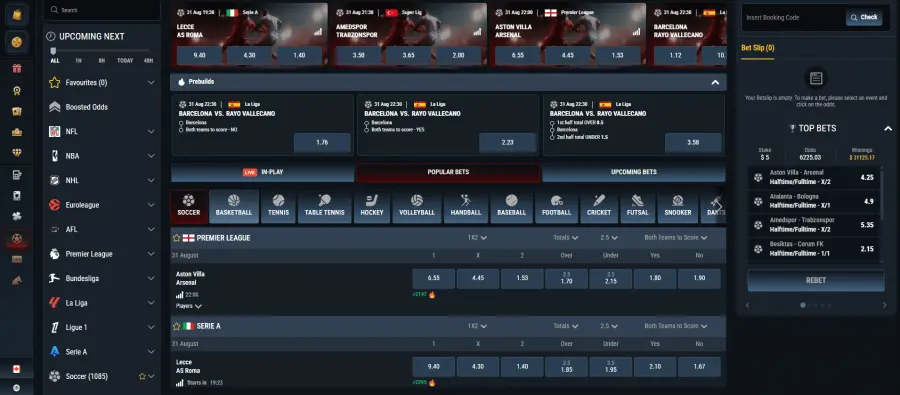This screenshot has height=395, width=900.
Task: Expand Players under Aston Villa match
Action: point(189,307)
